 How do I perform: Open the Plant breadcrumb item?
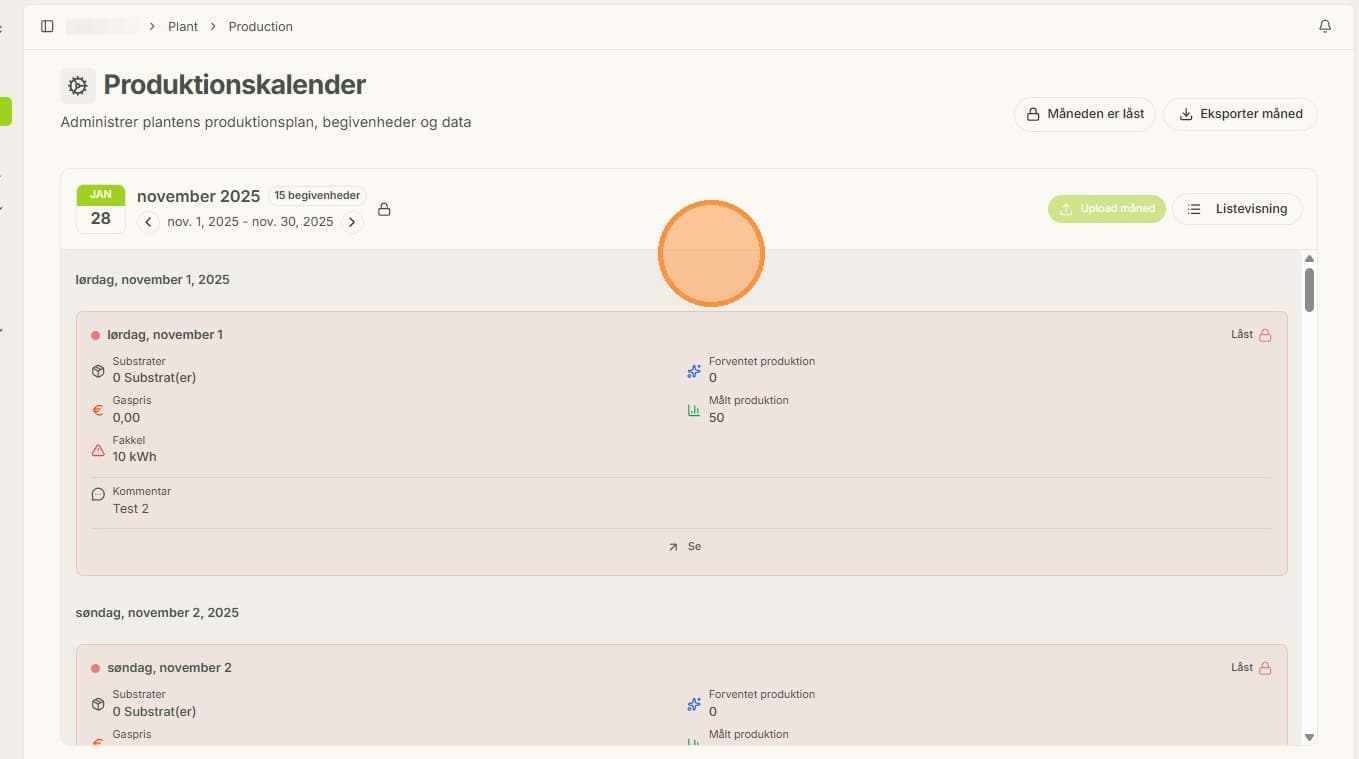[x=183, y=26]
